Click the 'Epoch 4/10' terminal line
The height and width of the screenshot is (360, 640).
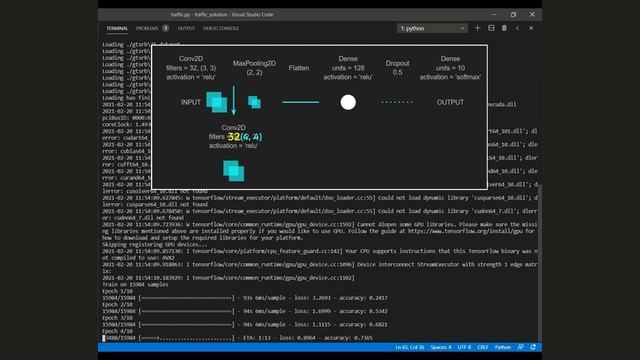[117, 331]
